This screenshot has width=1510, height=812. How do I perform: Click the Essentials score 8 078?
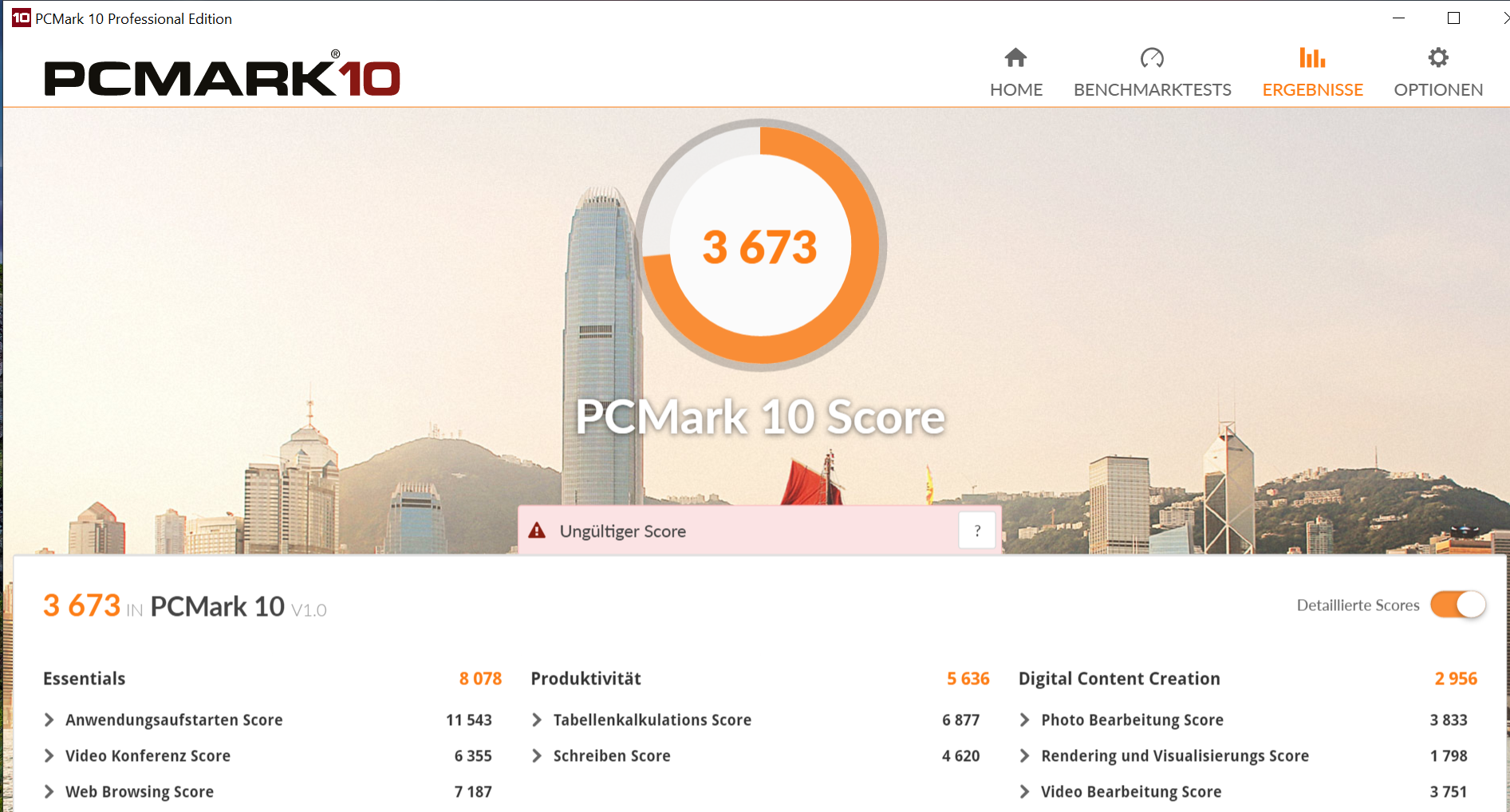tap(480, 679)
